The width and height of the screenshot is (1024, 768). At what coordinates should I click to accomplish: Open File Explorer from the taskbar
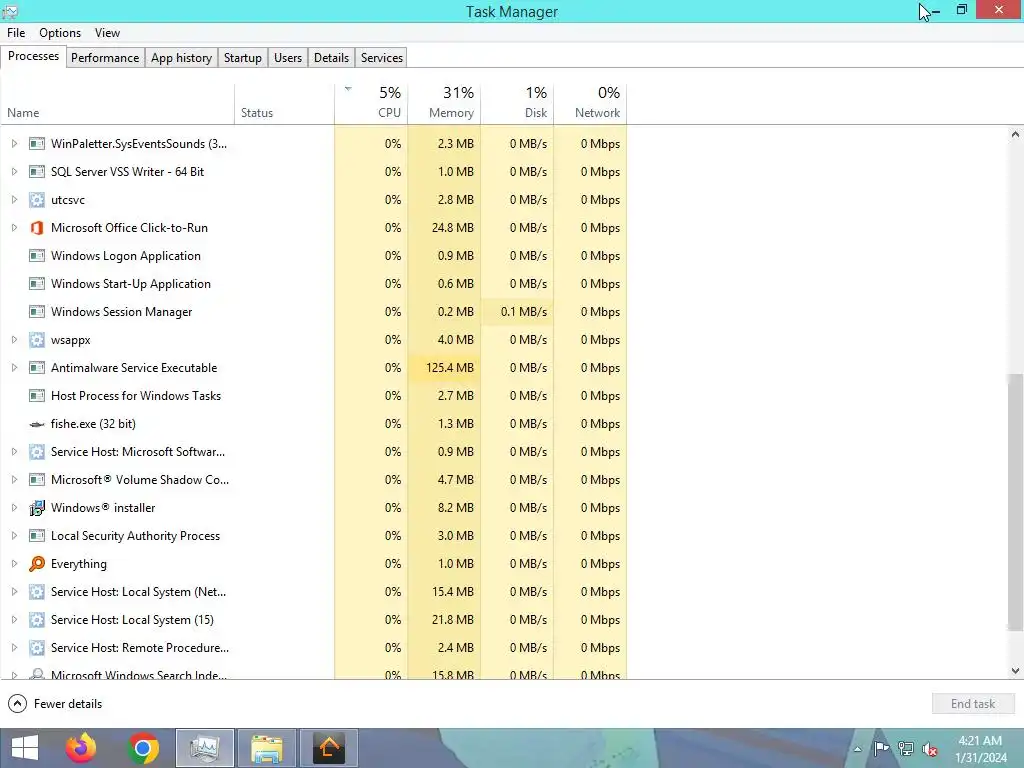(x=267, y=748)
